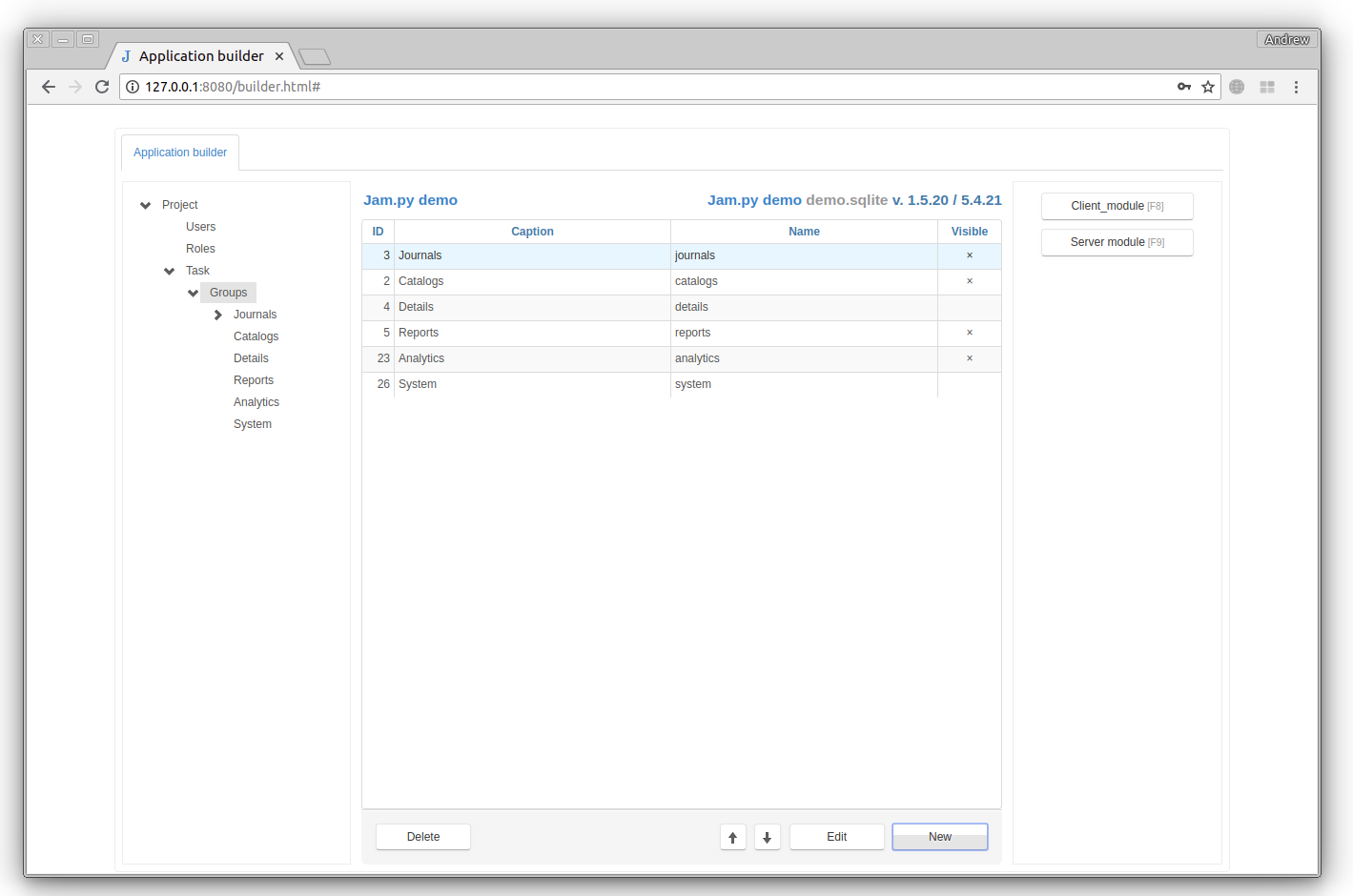The image size is (1353, 896).
Task: Select Details item in the tree
Action: pyautogui.click(x=251, y=358)
